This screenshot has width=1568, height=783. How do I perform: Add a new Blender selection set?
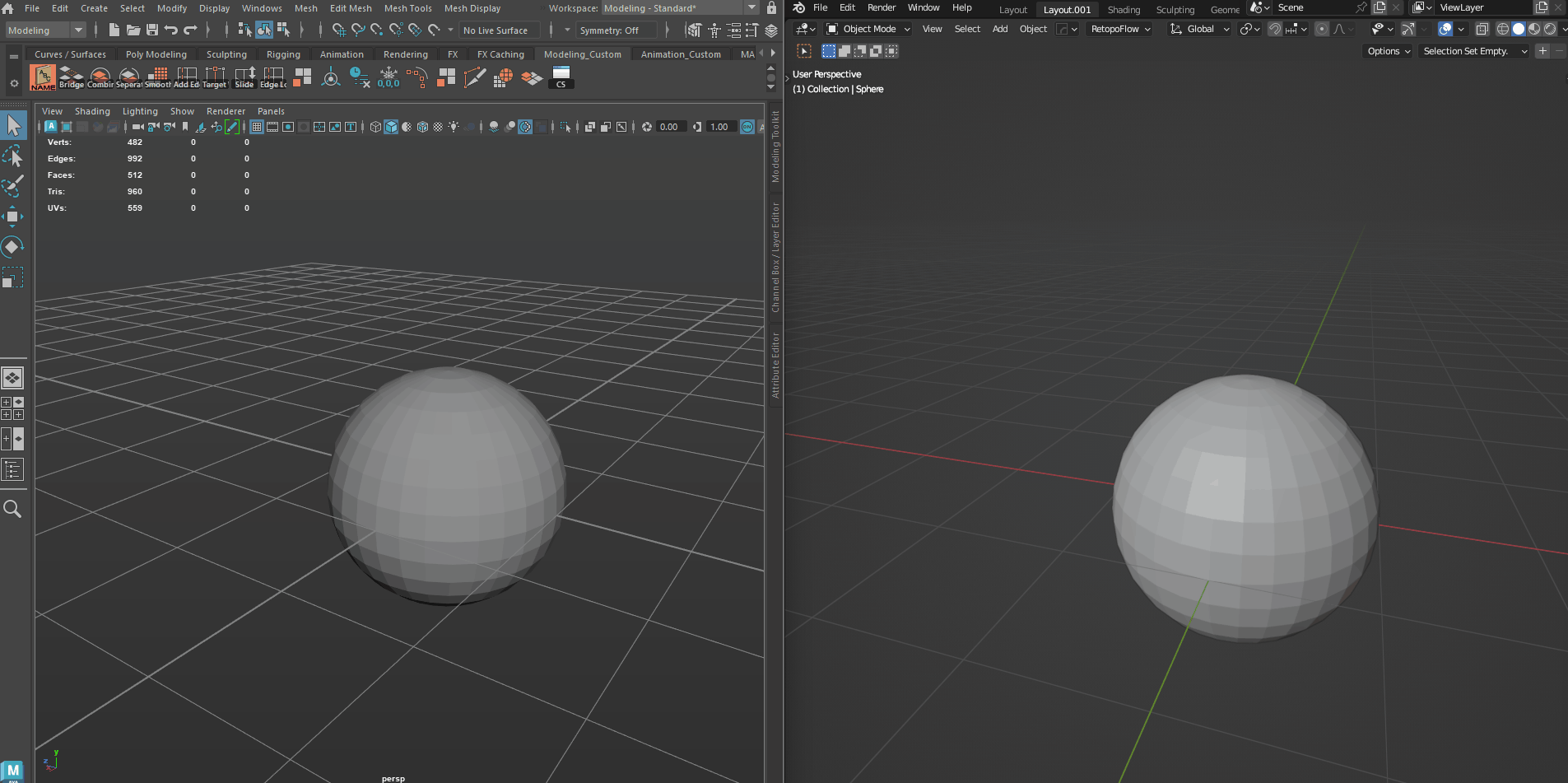coord(1542,51)
